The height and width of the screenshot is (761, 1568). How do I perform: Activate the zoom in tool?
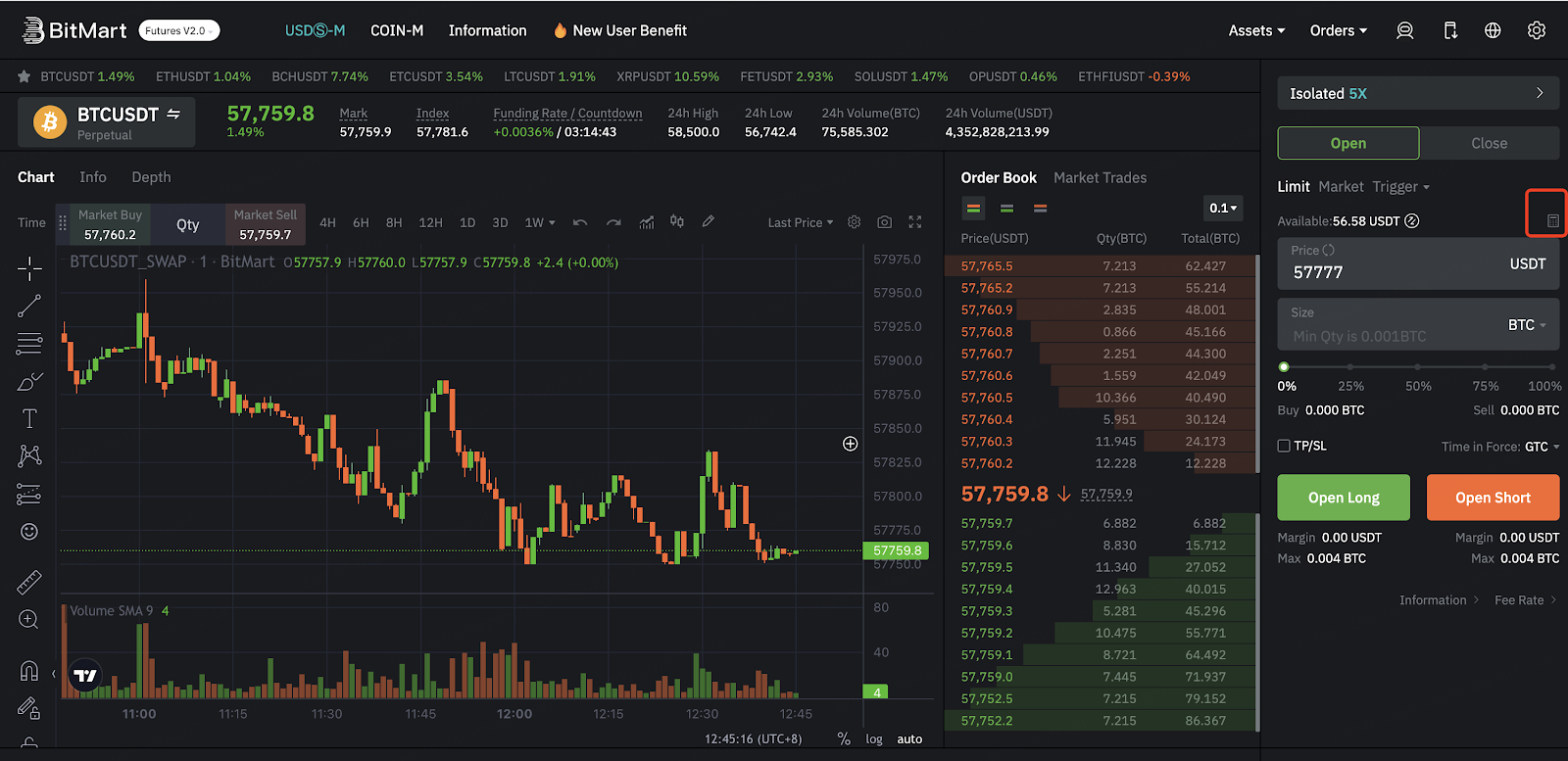(29, 620)
